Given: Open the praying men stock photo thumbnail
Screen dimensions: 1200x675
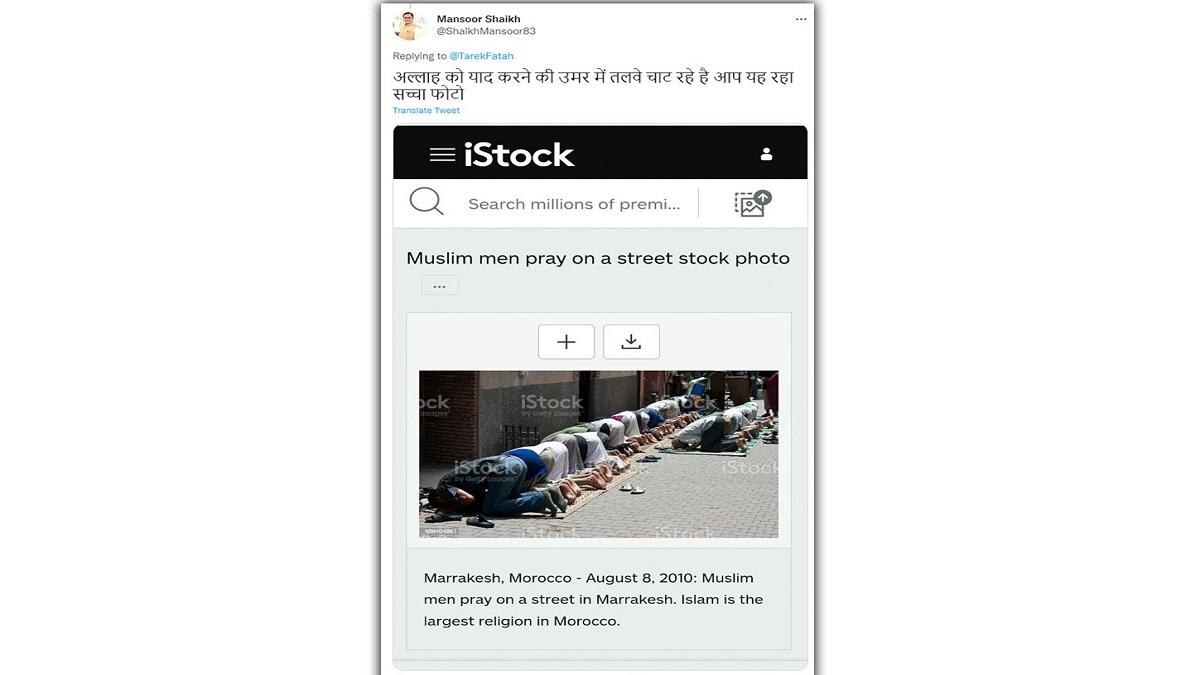Looking at the screenshot, I should (x=599, y=454).
